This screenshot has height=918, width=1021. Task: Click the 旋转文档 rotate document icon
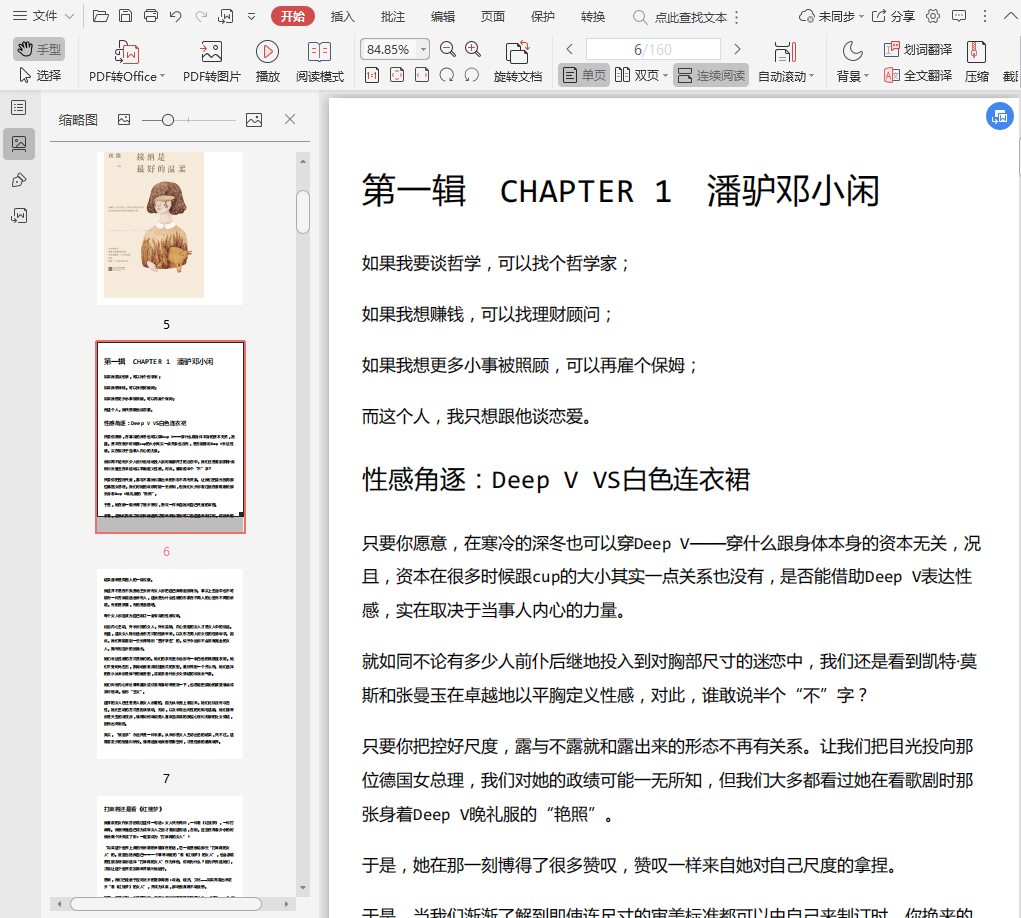point(517,52)
